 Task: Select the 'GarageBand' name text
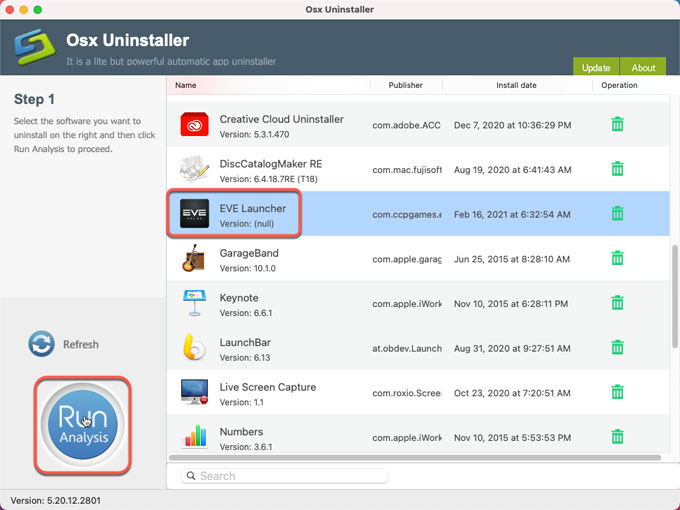[249, 253]
